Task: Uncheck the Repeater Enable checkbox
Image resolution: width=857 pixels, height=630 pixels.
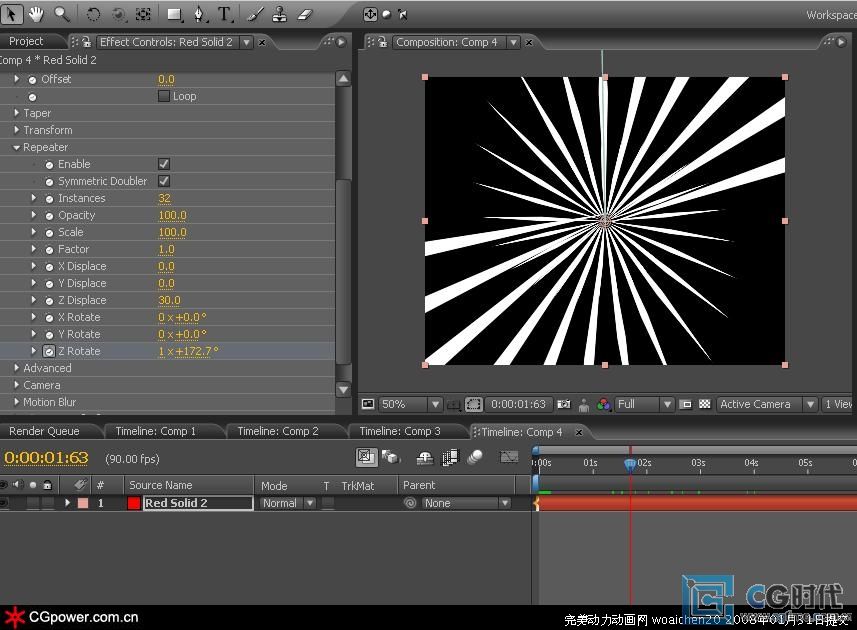Action: (164, 164)
